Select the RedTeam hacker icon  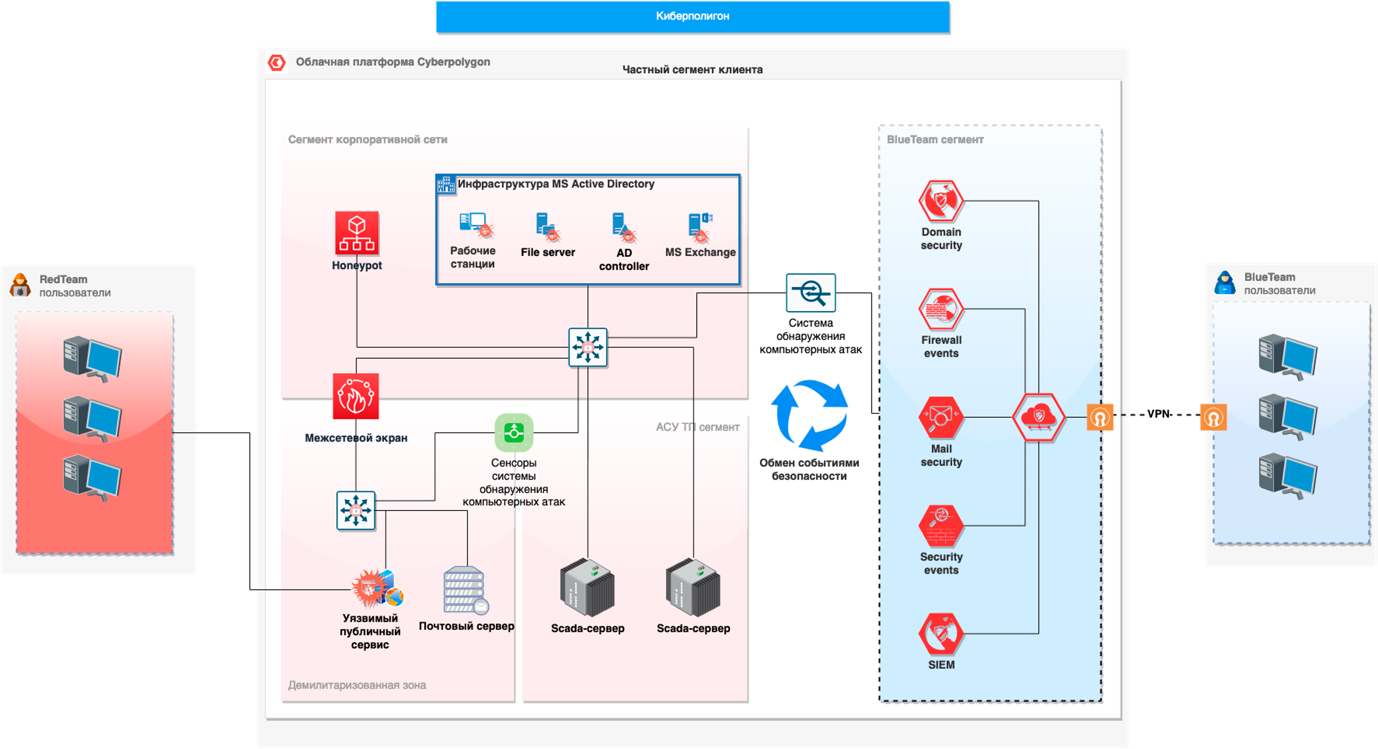(x=20, y=285)
